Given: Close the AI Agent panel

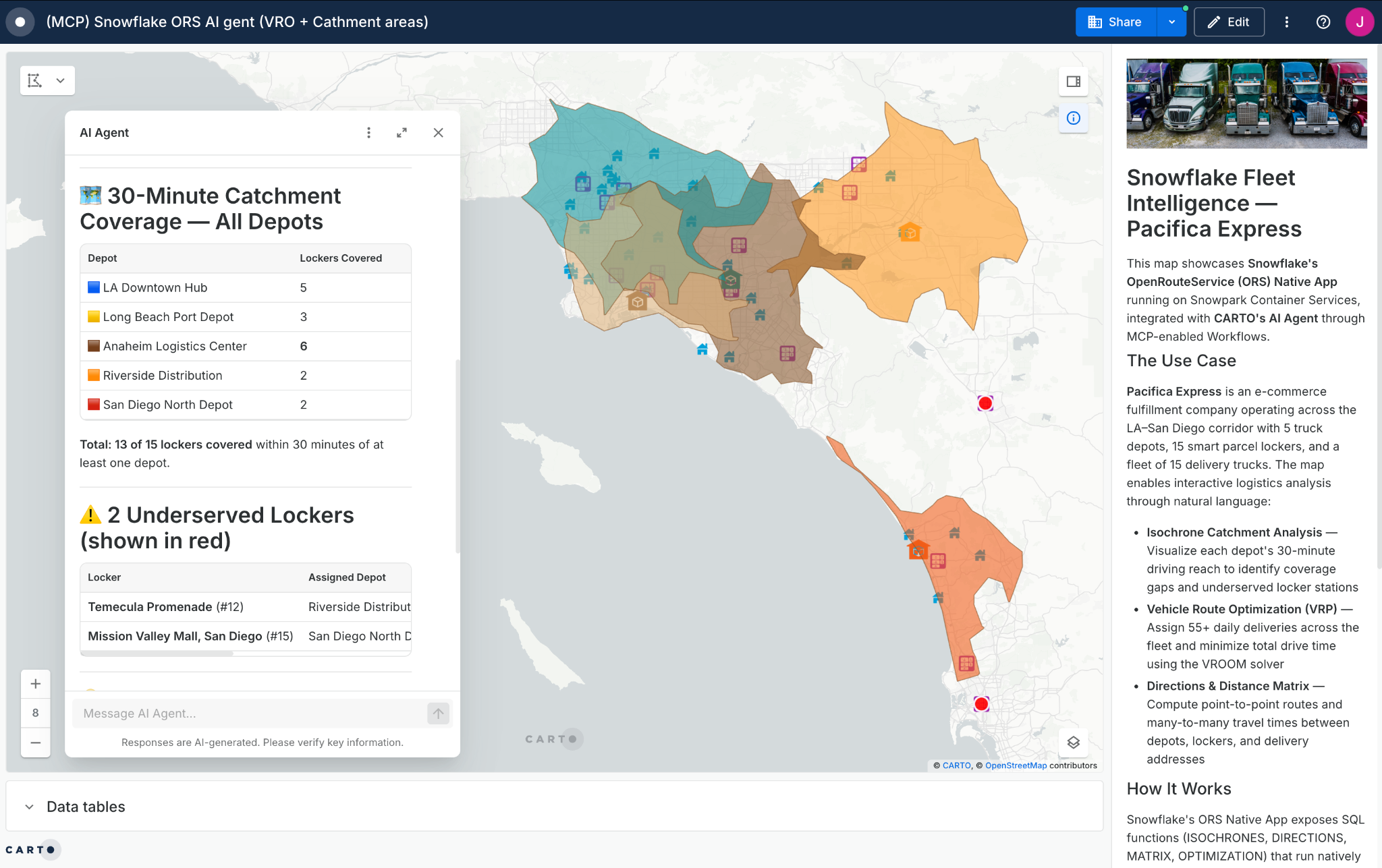Looking at the screenshot, I should click(x=439, y=133).
